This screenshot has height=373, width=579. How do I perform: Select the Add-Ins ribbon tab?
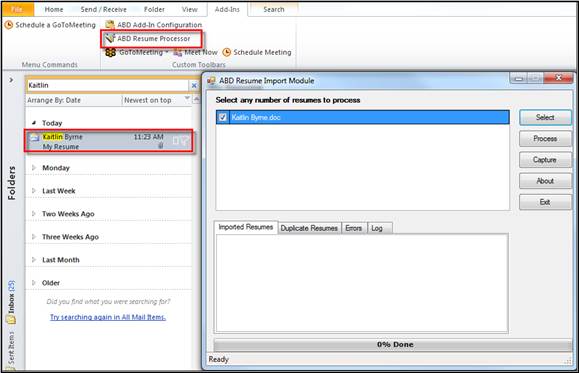click(227, 10)
